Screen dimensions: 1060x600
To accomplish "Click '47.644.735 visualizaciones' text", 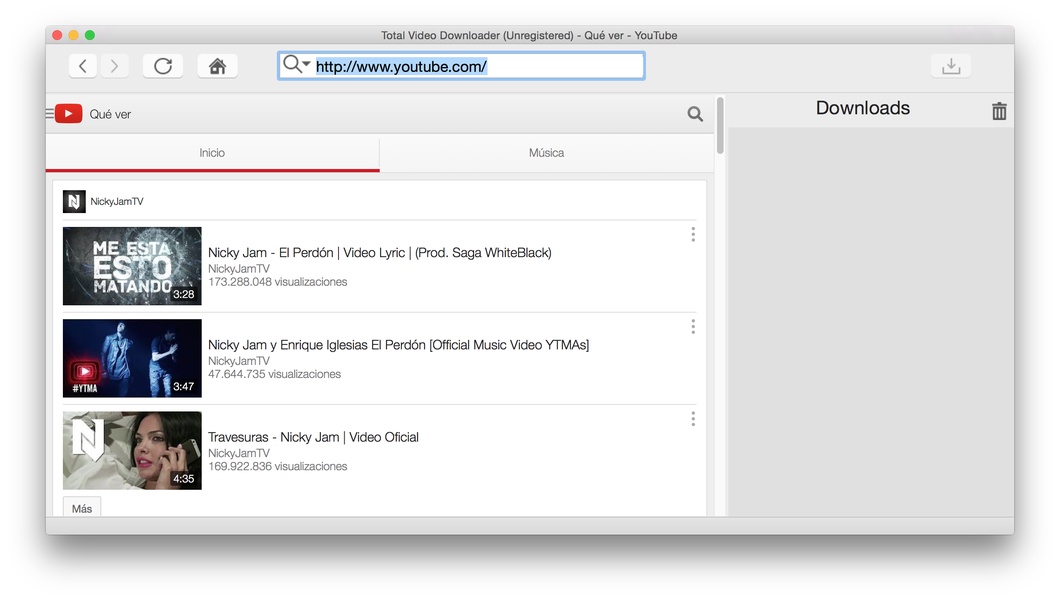I will (274, 374).
